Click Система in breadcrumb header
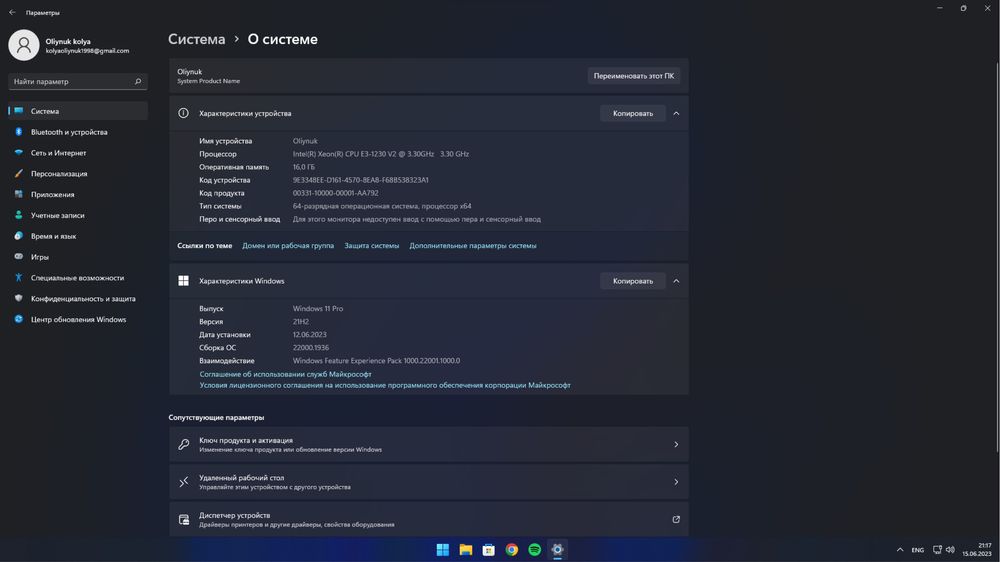Image resolution: width=1000 pixels, height=562 pixels. [x=196, y=39]
